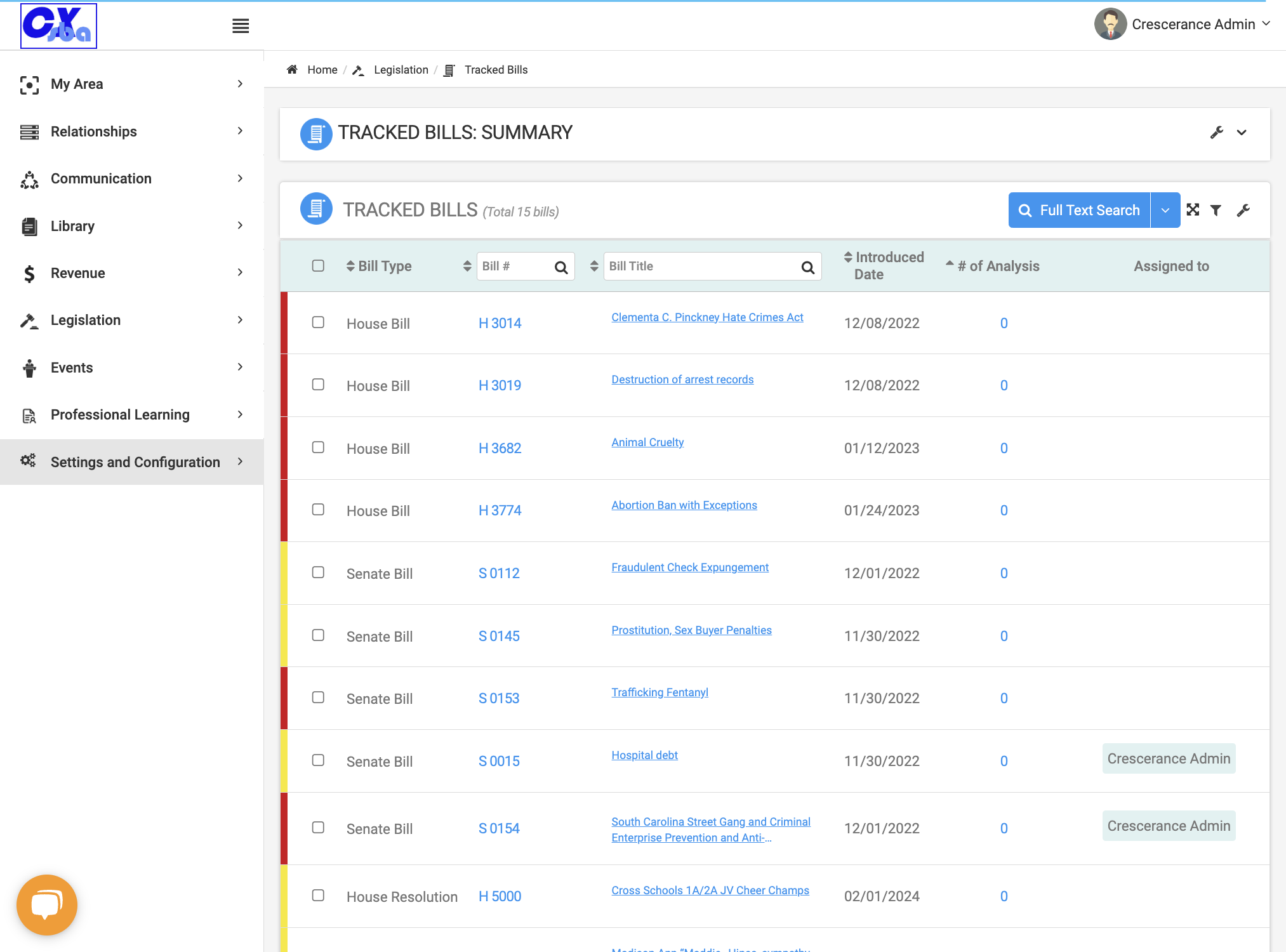Click the Bill # search magnifier icon
The height and width of the screenshot is (952, 1286).
pyautogui.click(x=561, y=267)
